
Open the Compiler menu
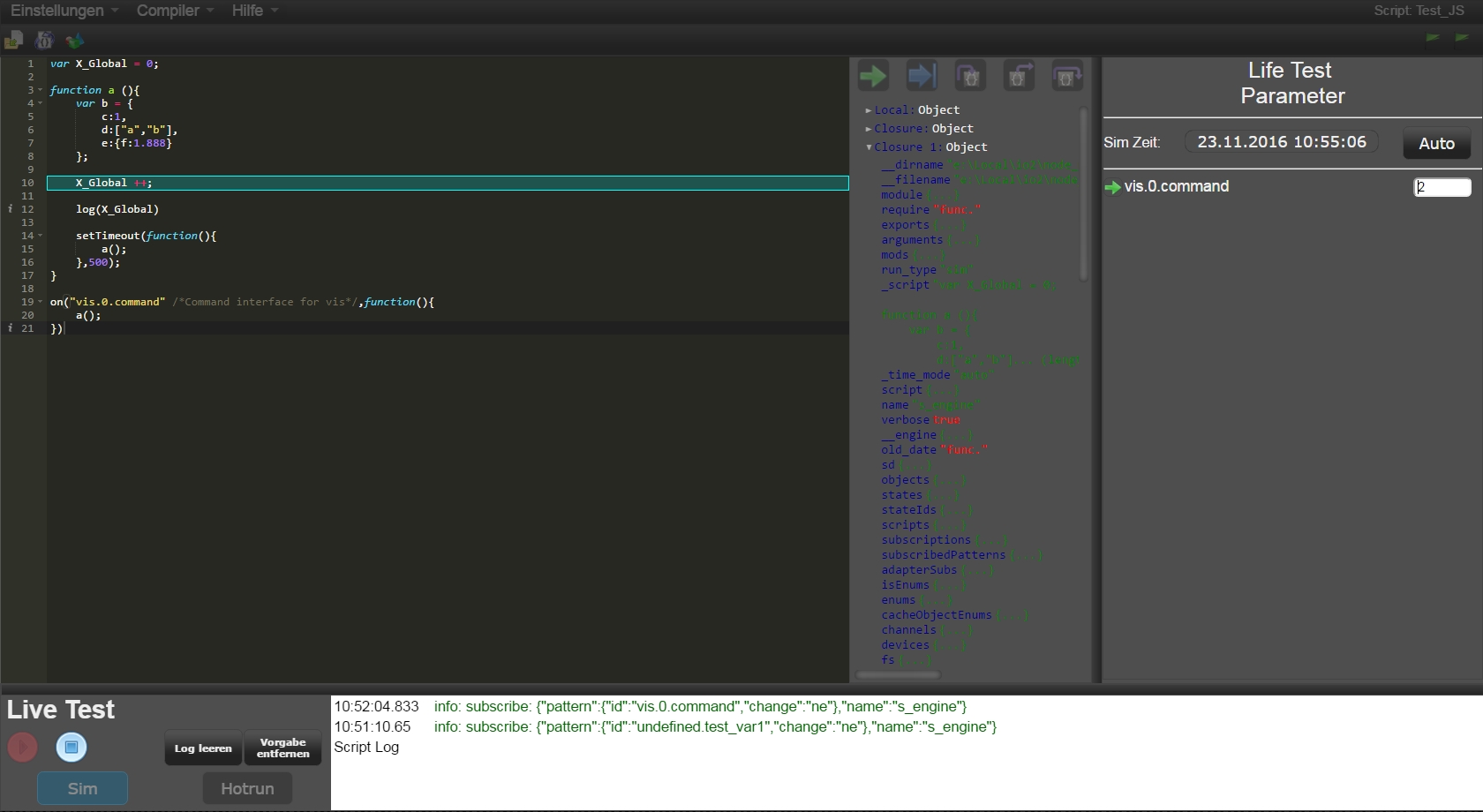[x=174, y=11]
